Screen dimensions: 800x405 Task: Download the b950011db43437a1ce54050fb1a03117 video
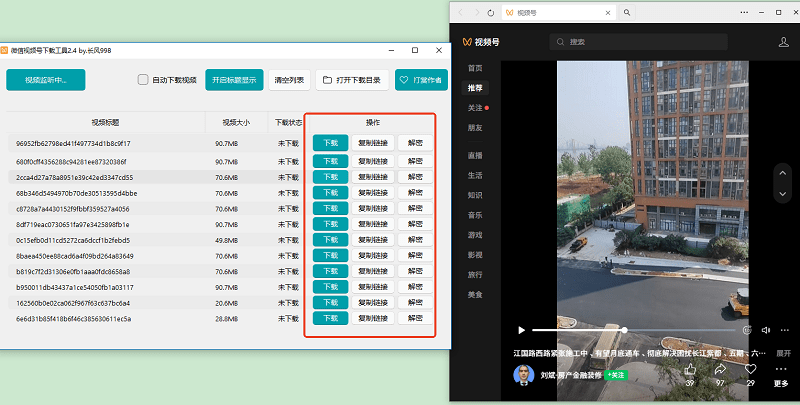pyautogui.click(x=331, y=287)
